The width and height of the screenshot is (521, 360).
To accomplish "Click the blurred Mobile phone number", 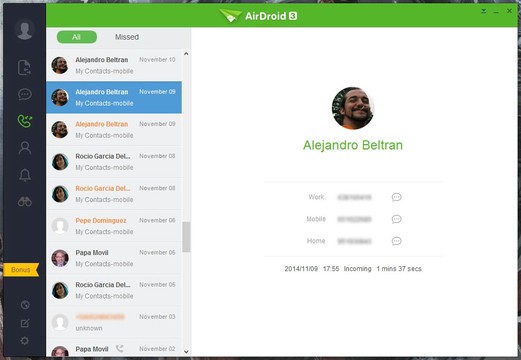I will [x=354, y=219].
